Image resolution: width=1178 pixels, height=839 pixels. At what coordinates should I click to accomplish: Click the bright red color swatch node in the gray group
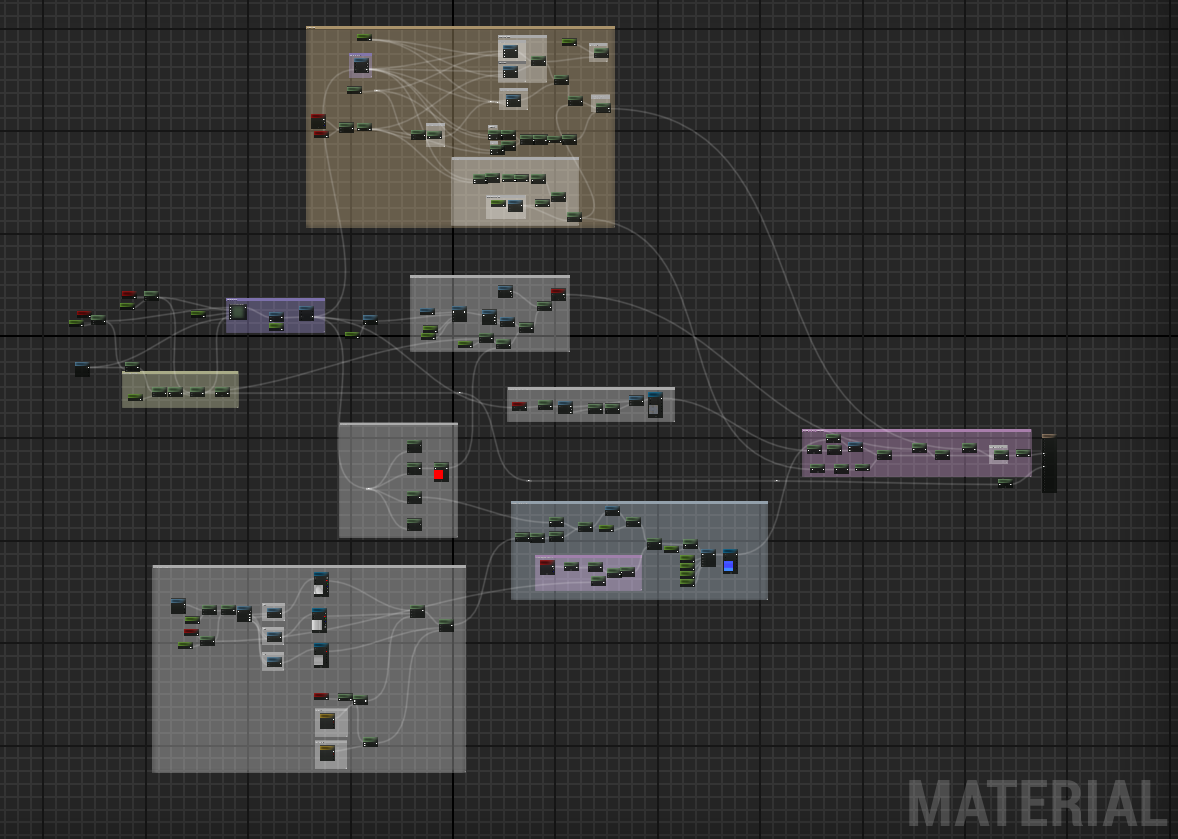point(440,474)
